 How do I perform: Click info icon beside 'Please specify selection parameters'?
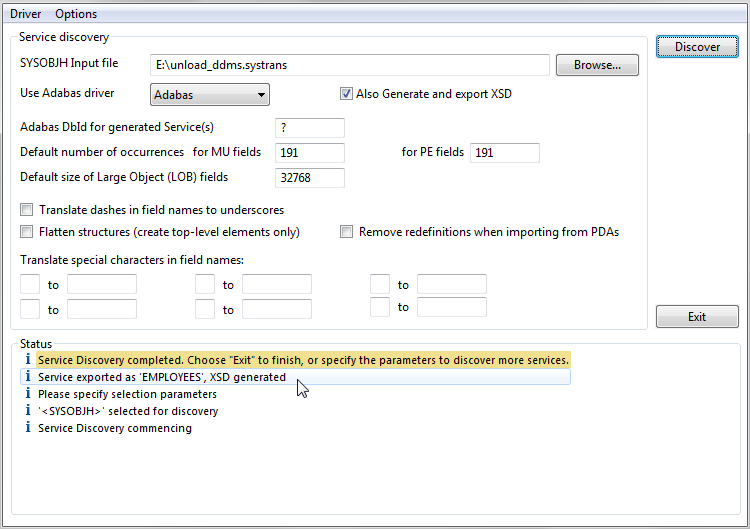tap(28, 393)
